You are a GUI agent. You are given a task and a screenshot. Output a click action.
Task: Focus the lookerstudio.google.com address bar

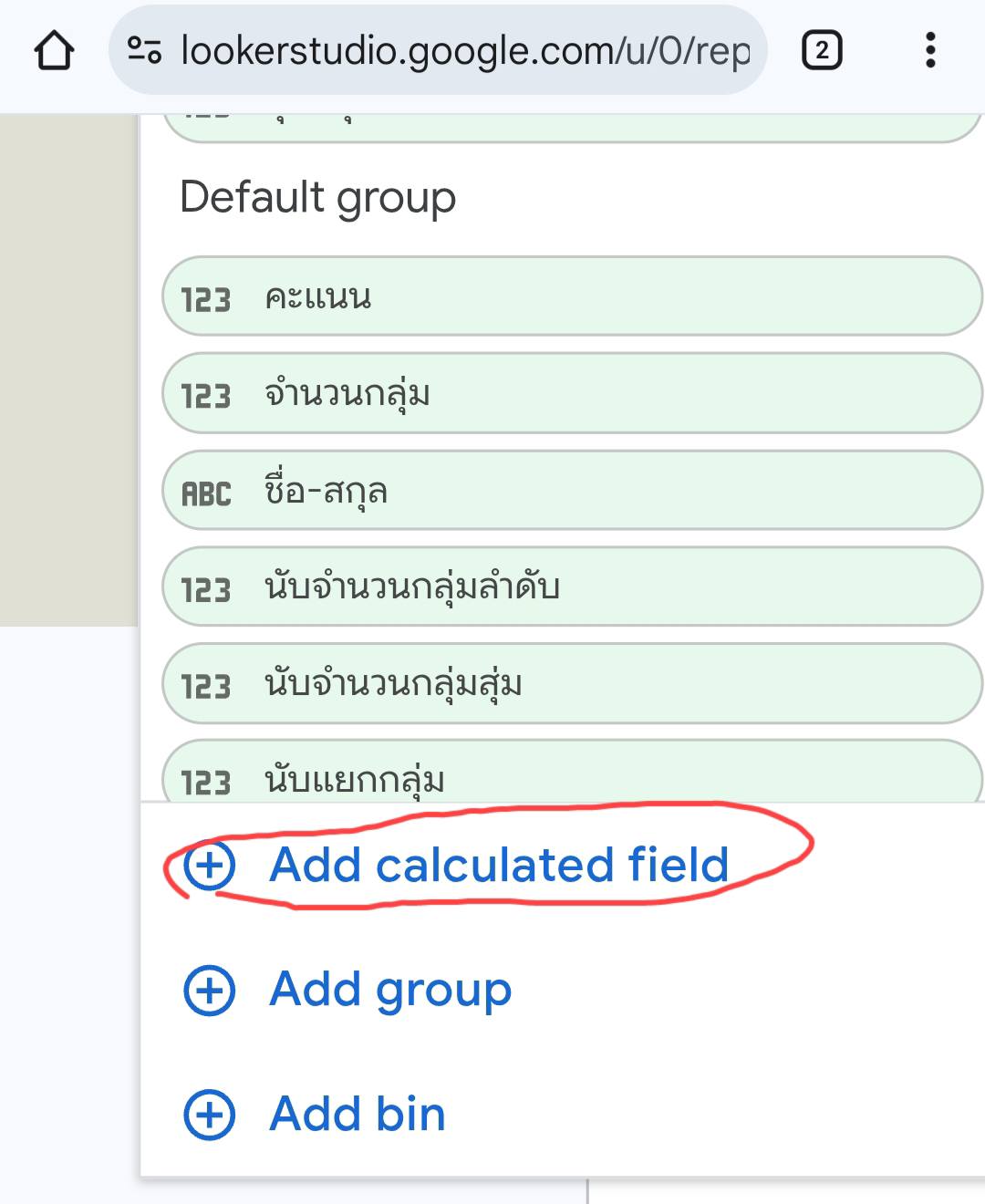[465, 50]
